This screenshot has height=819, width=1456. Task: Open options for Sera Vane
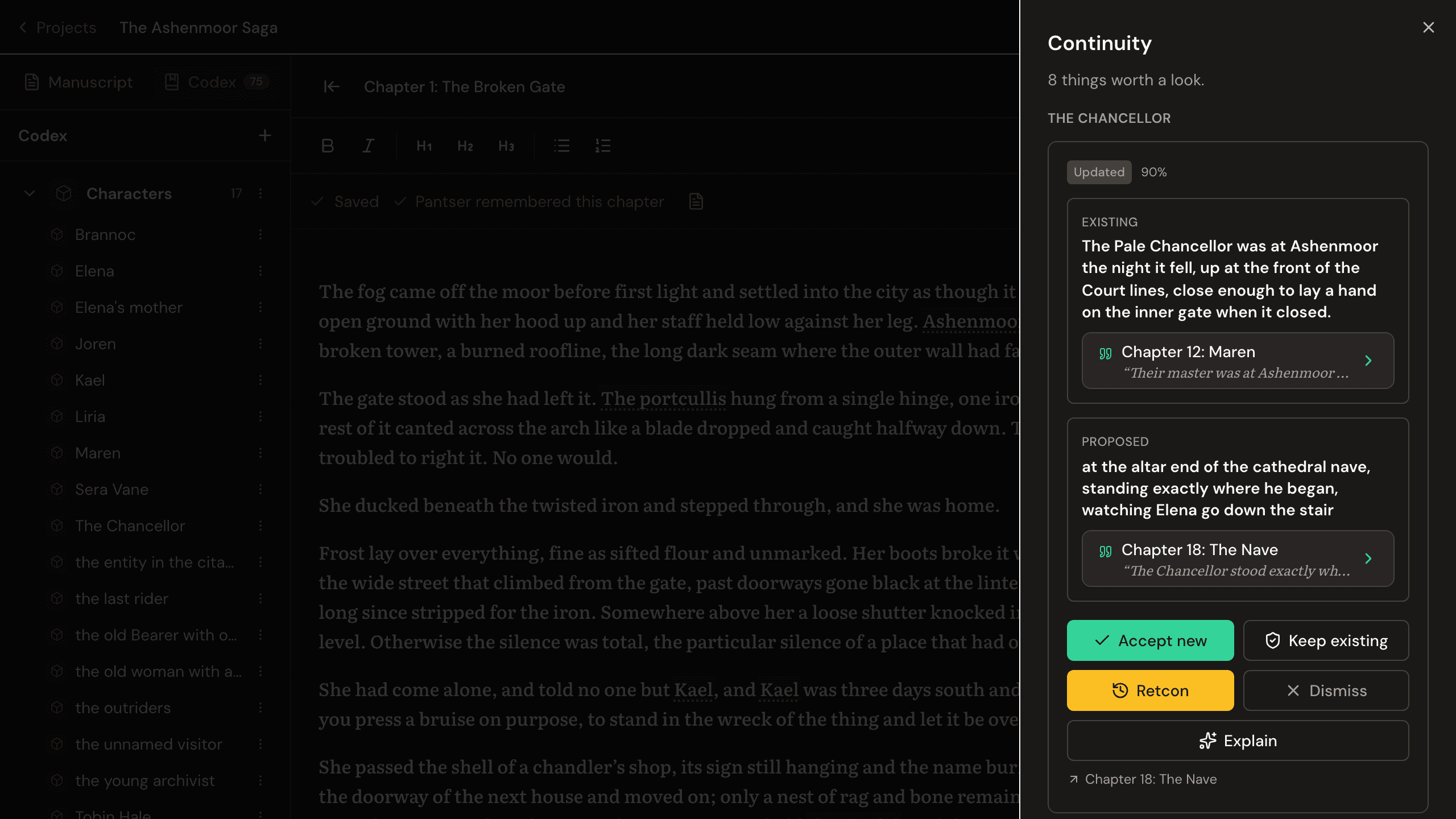(x=260, y=489)
